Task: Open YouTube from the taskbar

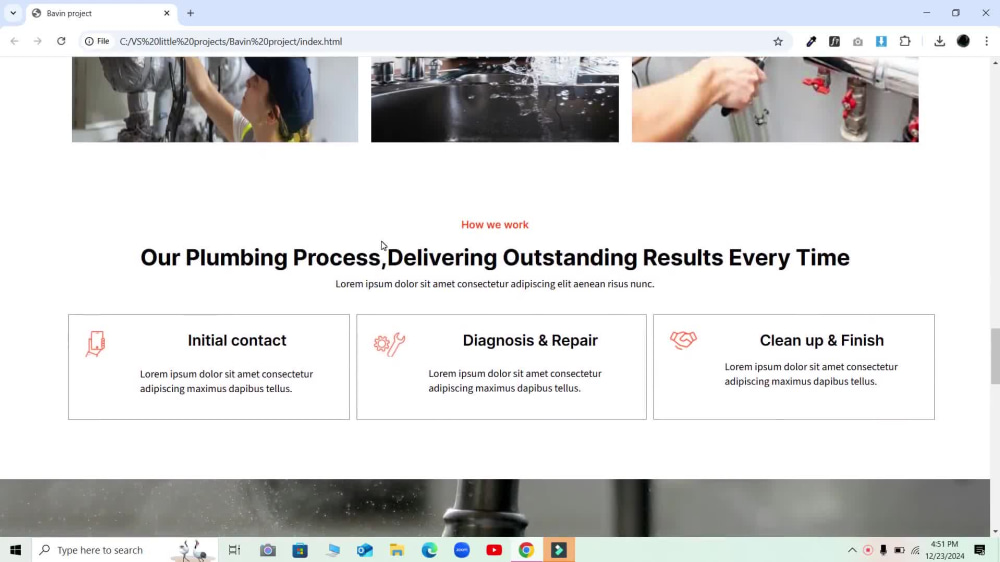Action: [x=494, y=550]
